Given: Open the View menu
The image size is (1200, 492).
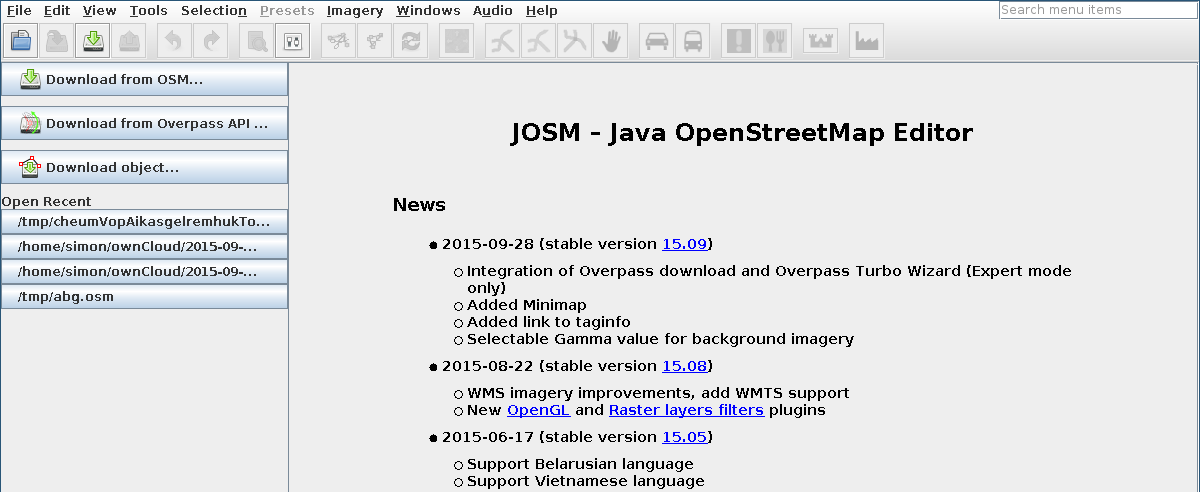Looking at the screenshot, I should point(100,11).
